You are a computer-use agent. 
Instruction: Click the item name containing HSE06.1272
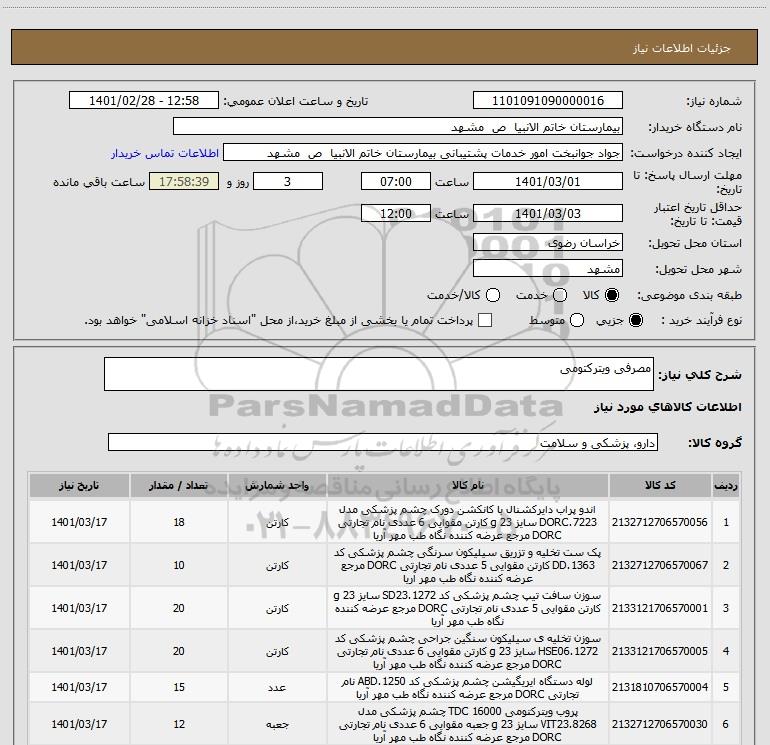[x=468, y=651]
